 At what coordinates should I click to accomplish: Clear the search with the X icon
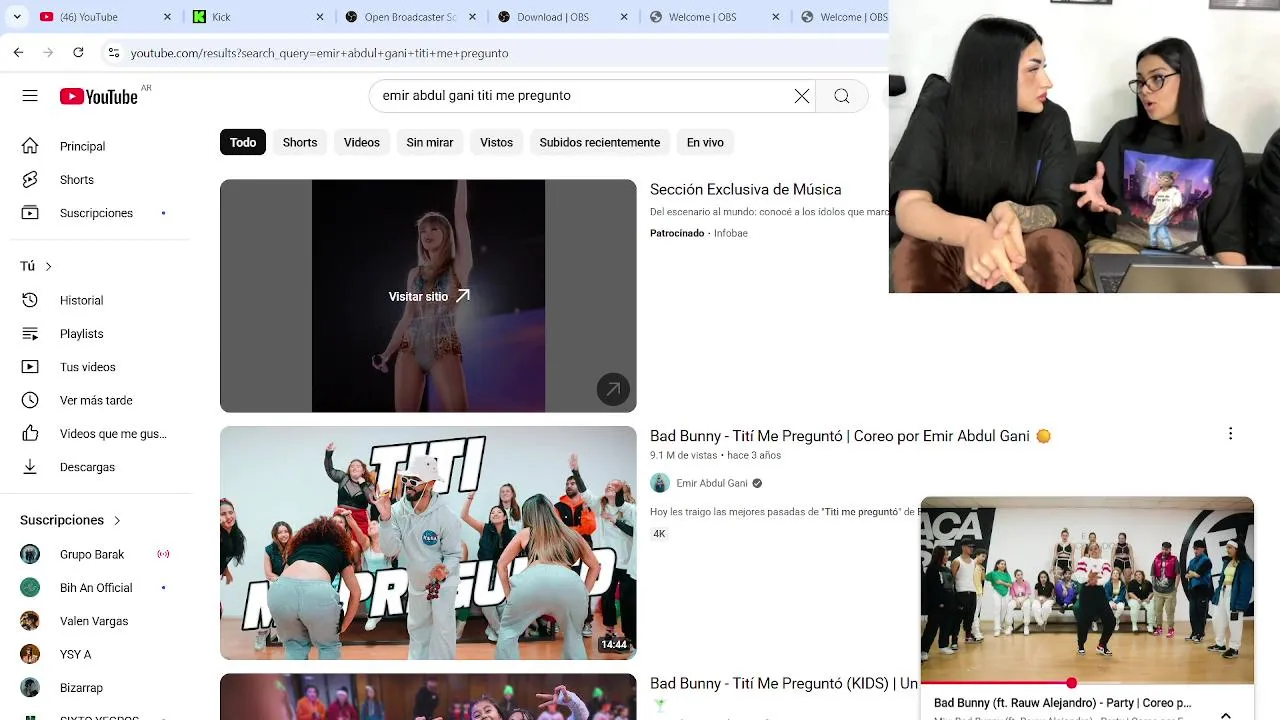(x=802, y=96)
